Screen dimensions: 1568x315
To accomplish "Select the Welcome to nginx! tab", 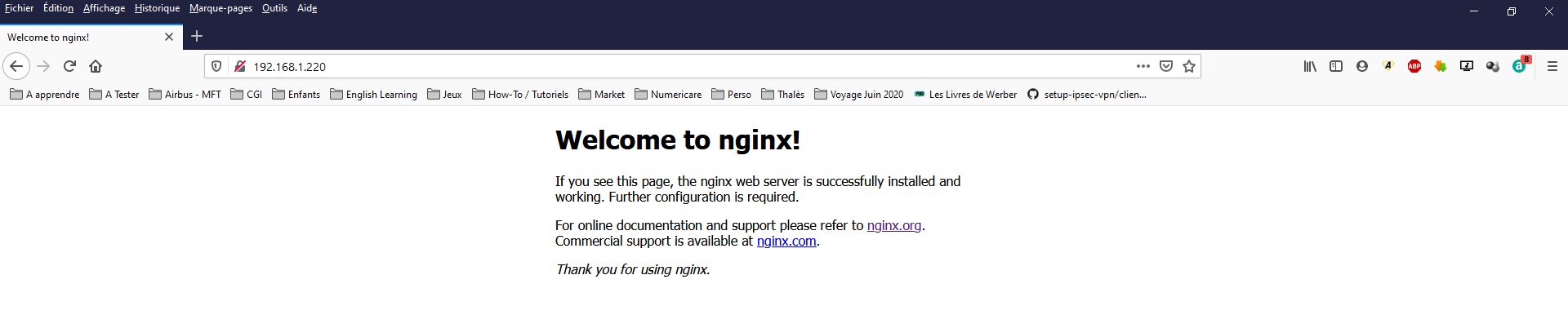I will point(91,37).
